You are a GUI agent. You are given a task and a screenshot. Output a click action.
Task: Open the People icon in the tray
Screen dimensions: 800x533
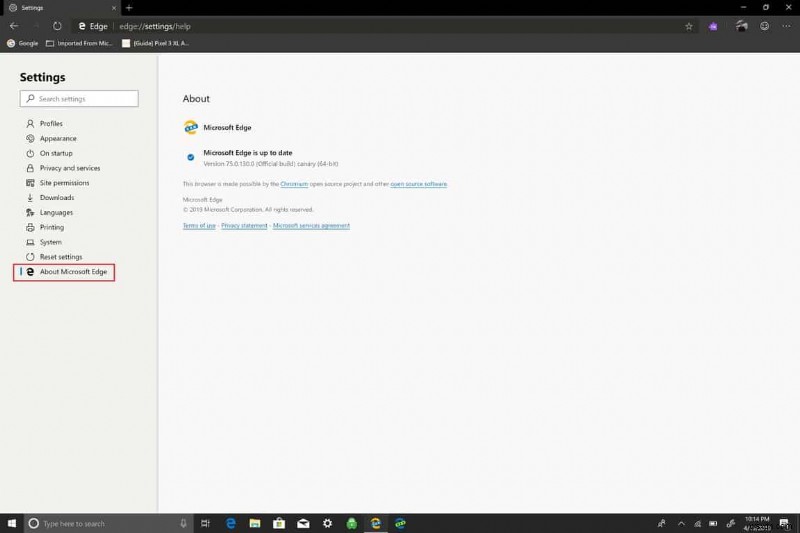[662, 523]
